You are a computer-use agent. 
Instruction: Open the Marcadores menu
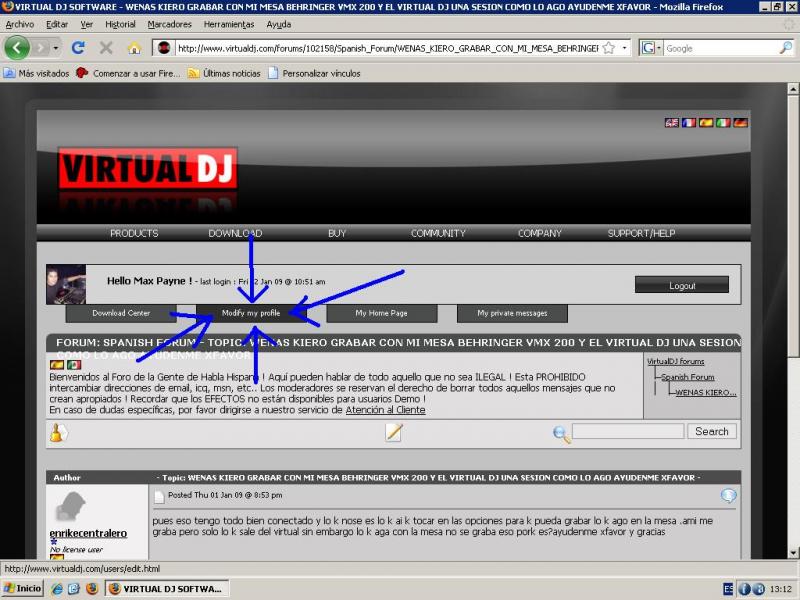pos(169,24)
